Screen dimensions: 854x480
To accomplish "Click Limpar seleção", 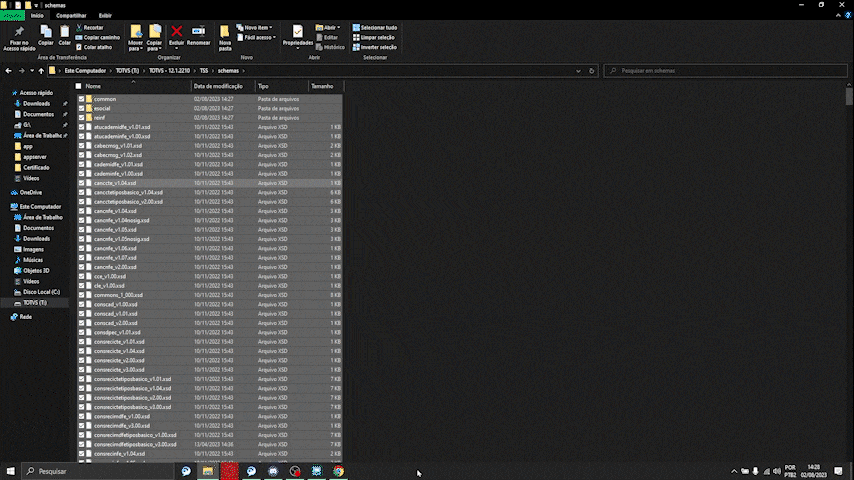I will tap(374, 38).
